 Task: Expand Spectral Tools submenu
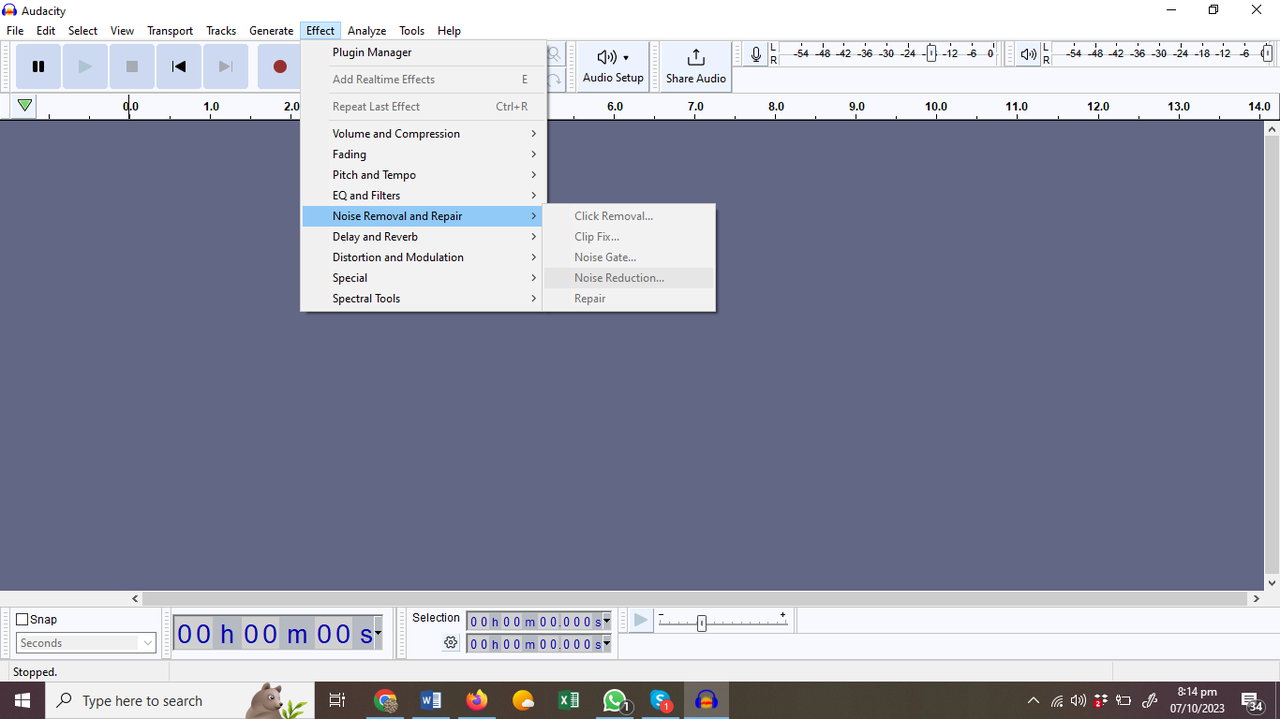(423, 299)
